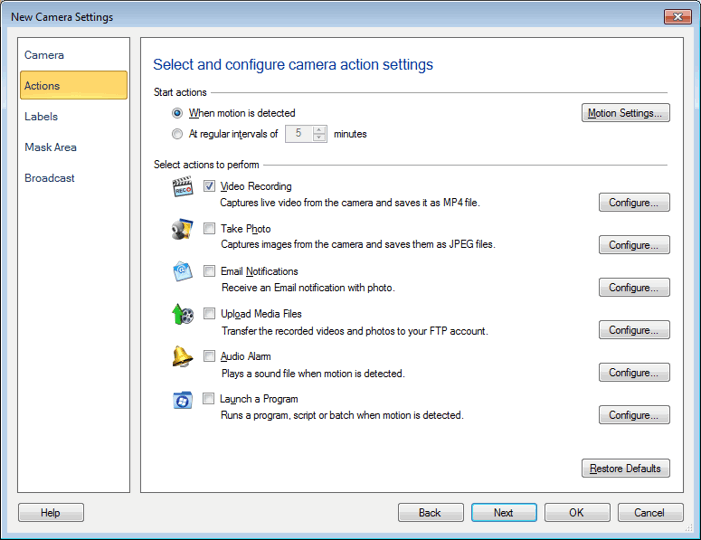
Task: Open the Broadcast settings page
Action: point(50,178)
